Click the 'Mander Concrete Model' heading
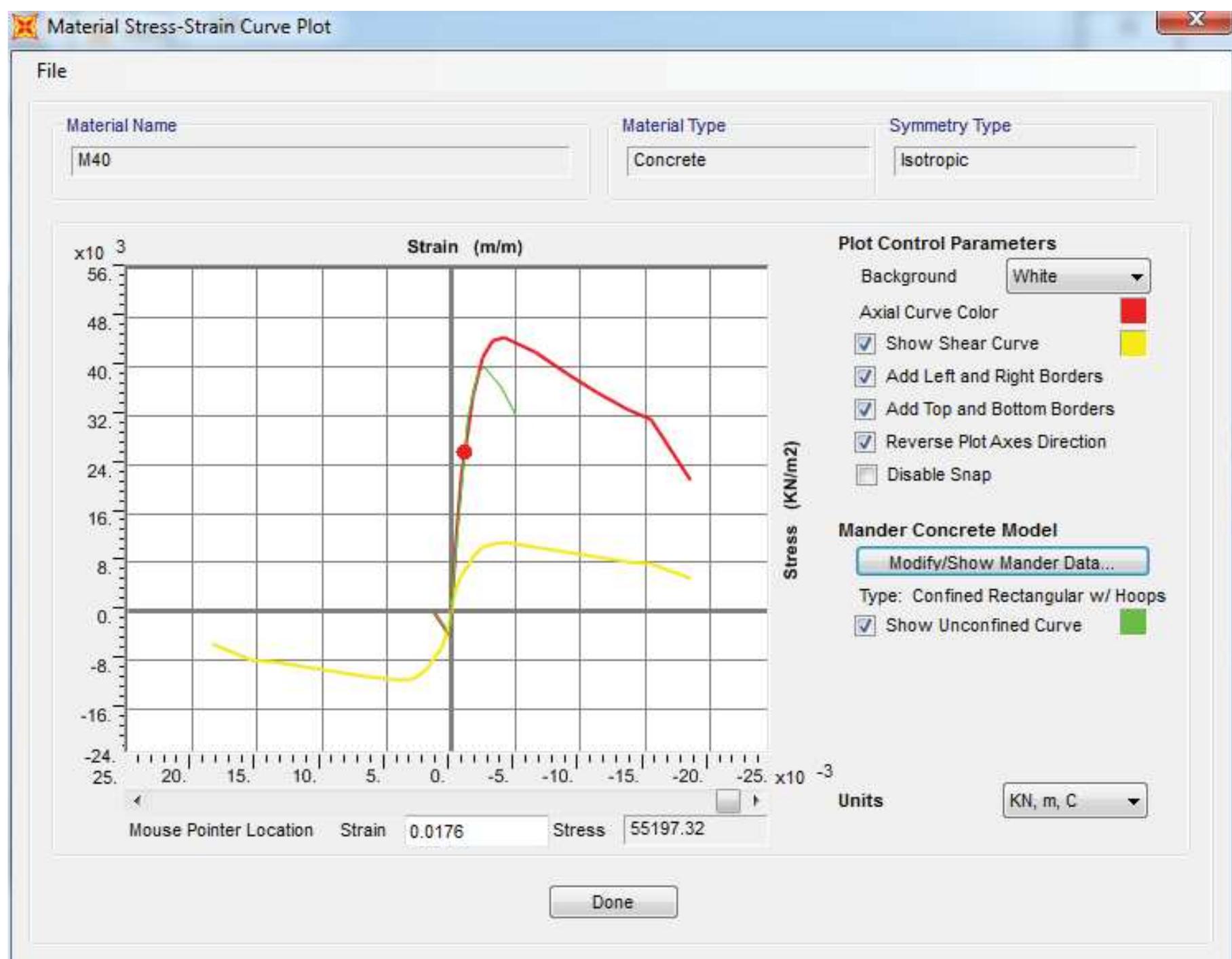The height and width of the screenshot is (959, 1232). pyautogui.click(x=947, y=530)
